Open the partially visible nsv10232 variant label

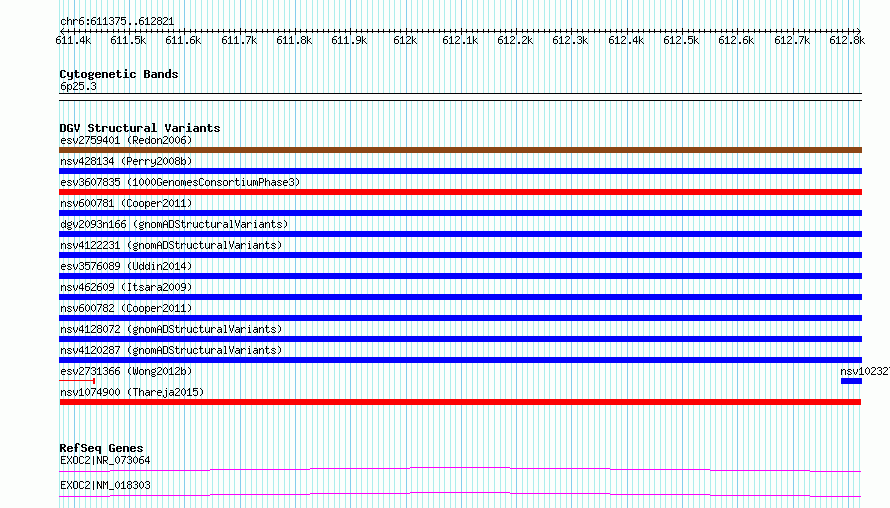865,371
